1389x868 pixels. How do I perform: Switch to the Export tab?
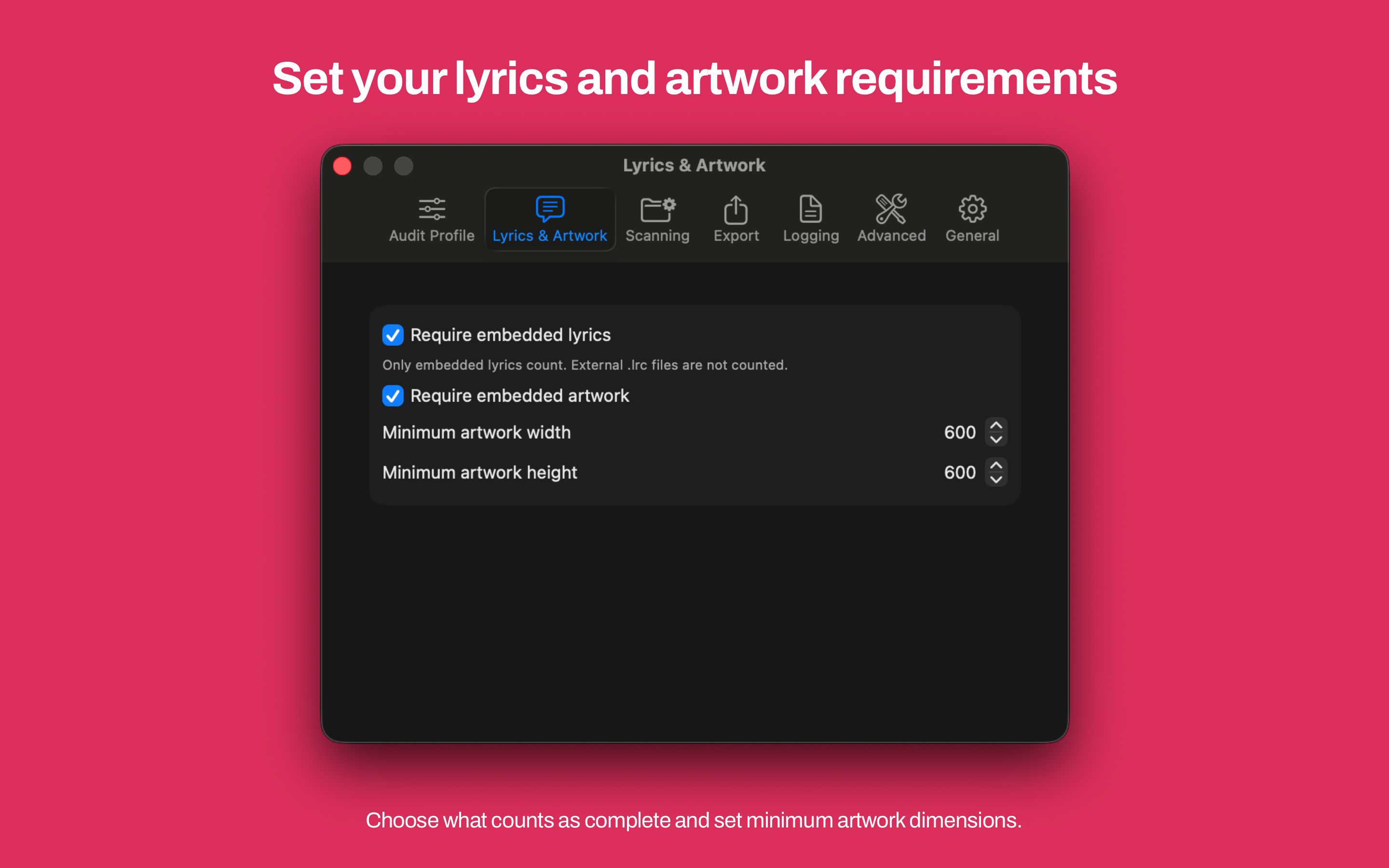tap(736, 219)
